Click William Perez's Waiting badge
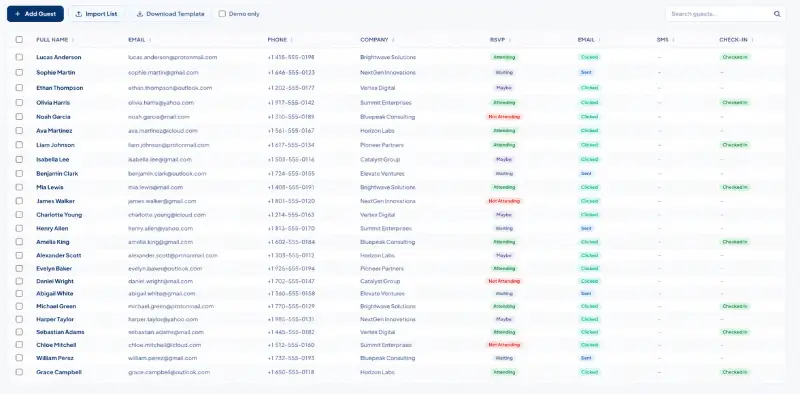The height and width of the screenshot is (394, 800). tap(504, 358)
